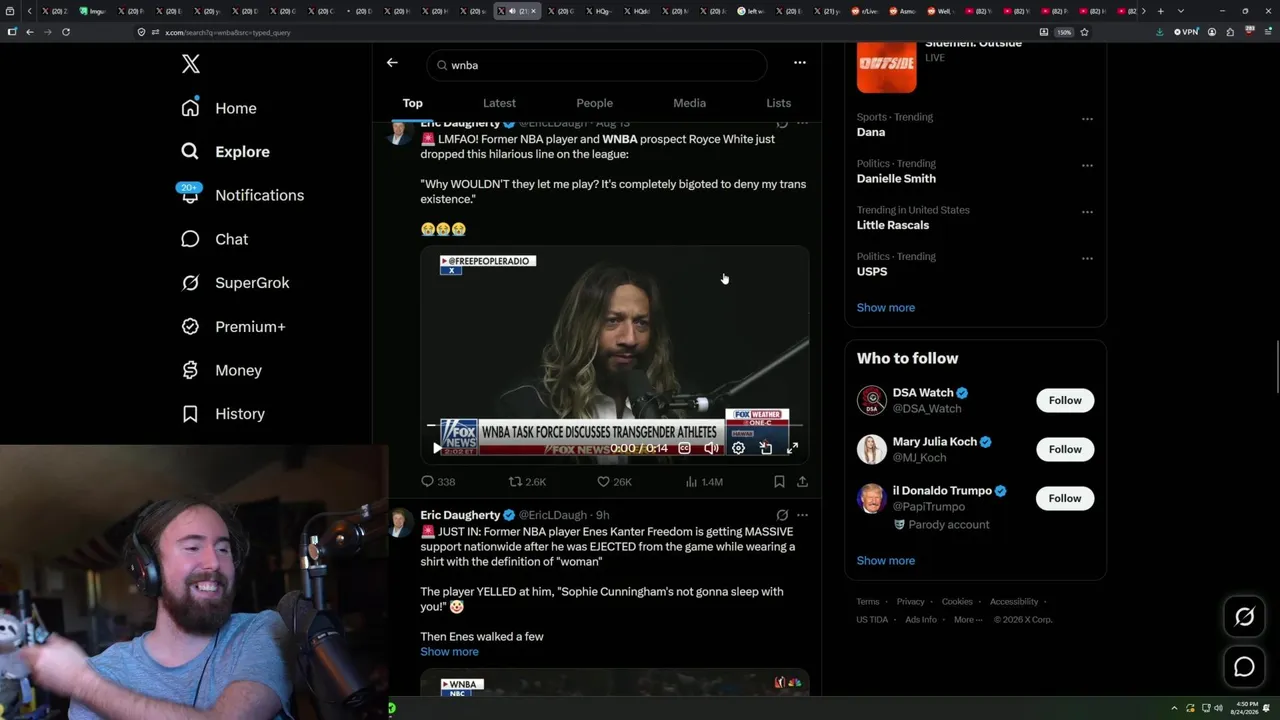This screenshot has height=720, width=1280.
Task: Open options for the Dana trend
Action: click(1087, 119)
